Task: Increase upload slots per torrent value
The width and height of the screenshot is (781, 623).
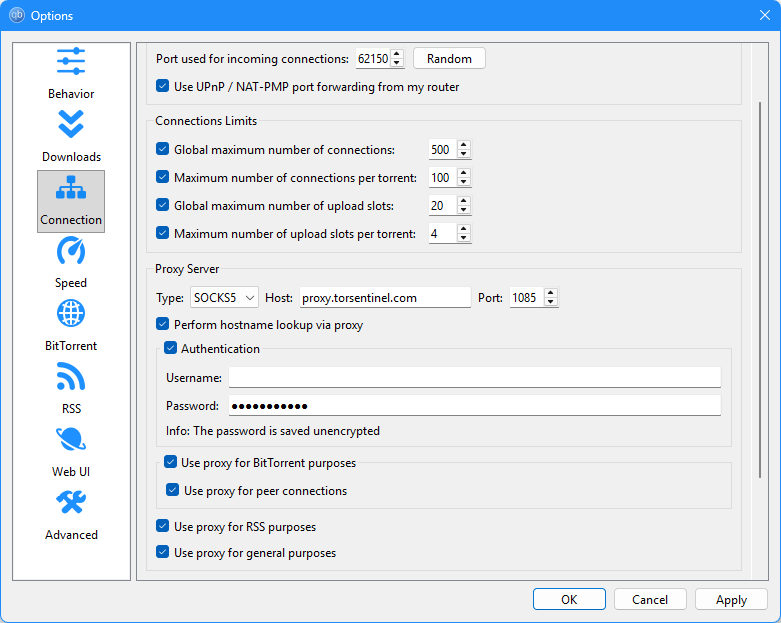Action: pyautogui.click(x=464, y=229)
